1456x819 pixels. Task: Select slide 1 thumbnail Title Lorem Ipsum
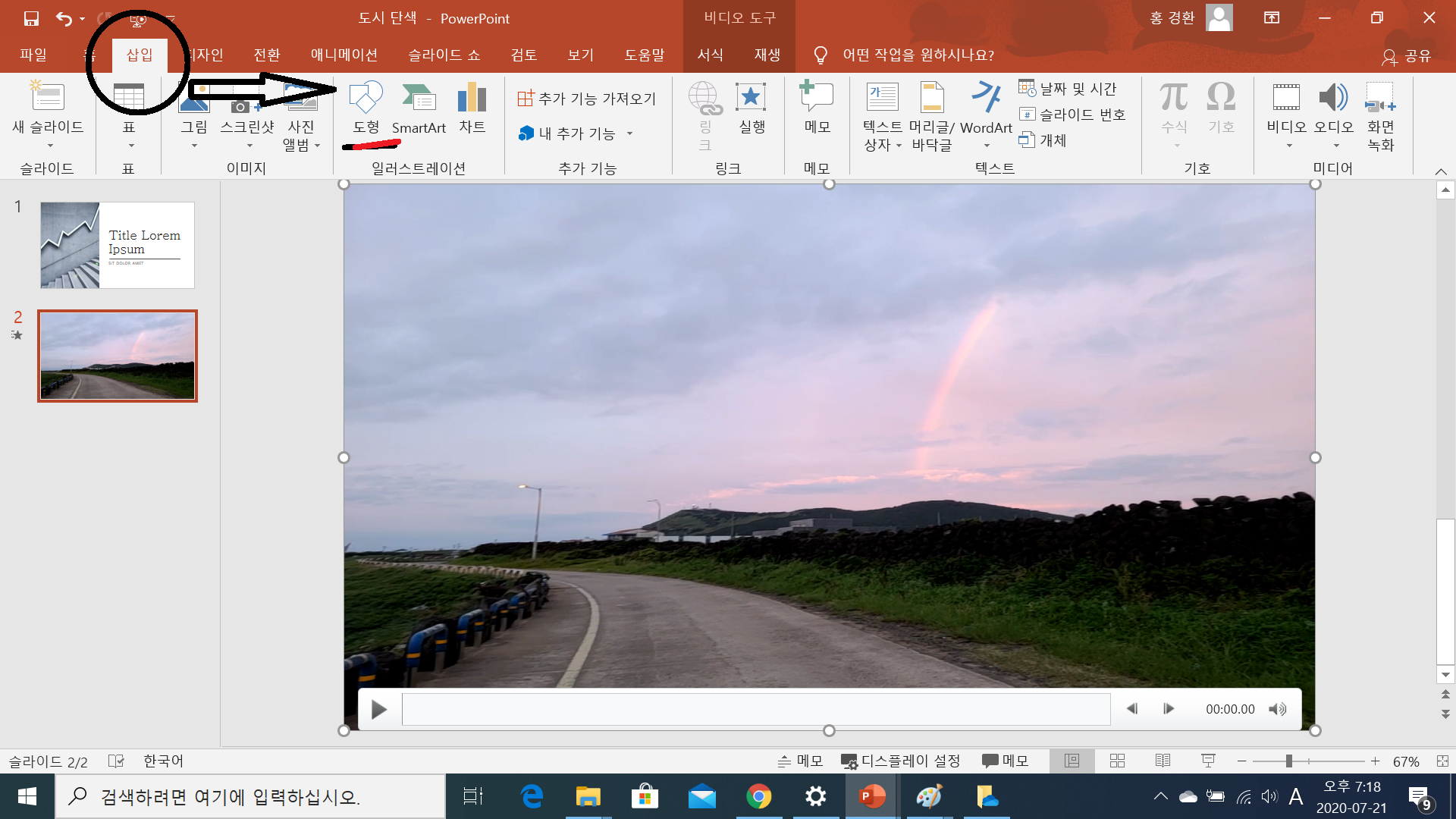coord(118,245)
